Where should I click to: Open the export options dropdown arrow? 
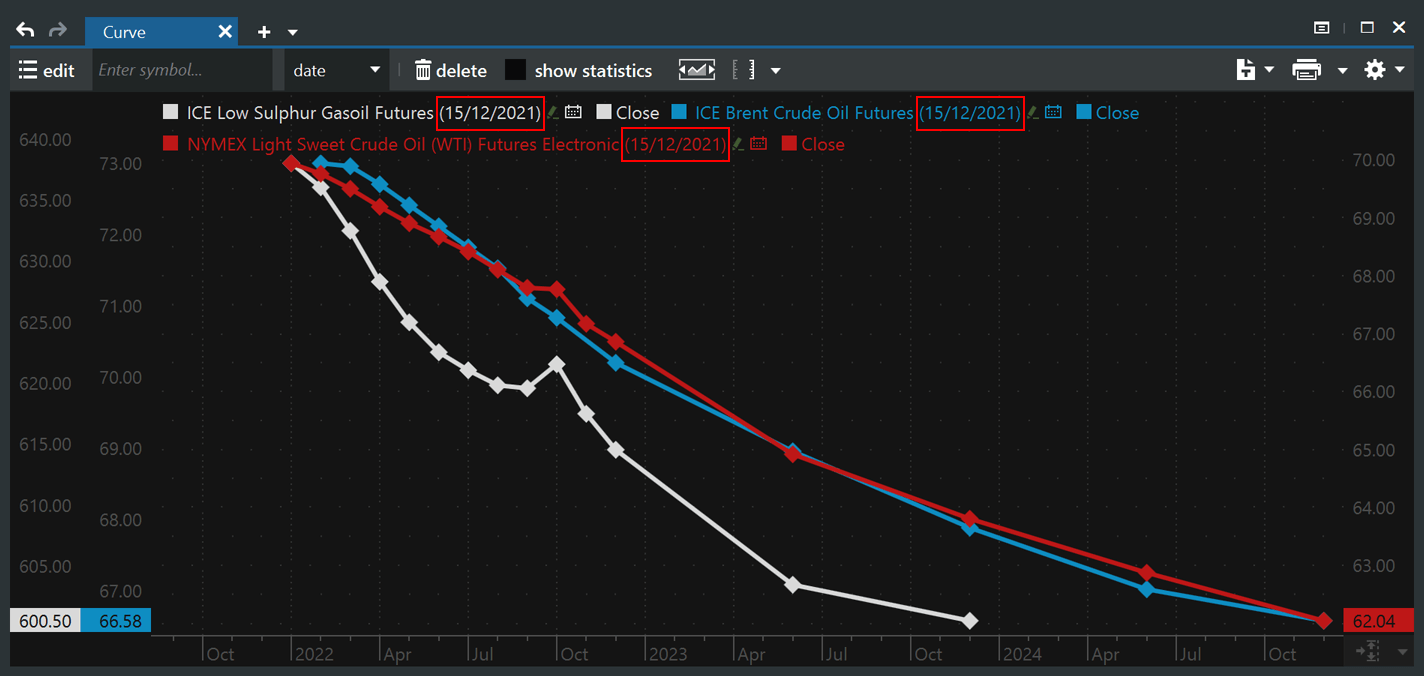click(x=1269, y=70)
